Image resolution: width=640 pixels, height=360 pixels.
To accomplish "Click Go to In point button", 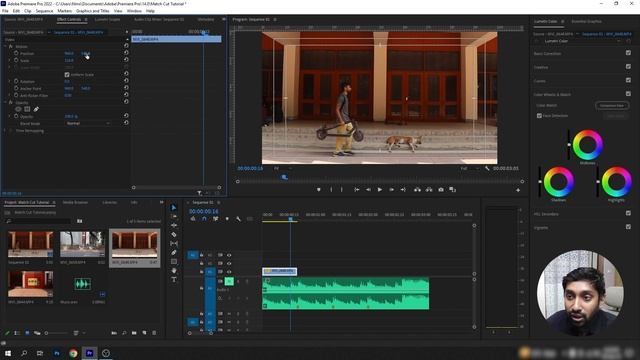I will tap(356, 190).
